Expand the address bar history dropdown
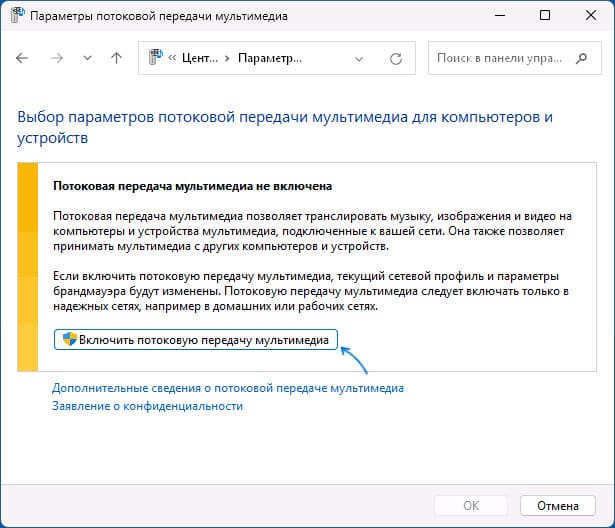 pyautogui.click(x=358, y=59)
